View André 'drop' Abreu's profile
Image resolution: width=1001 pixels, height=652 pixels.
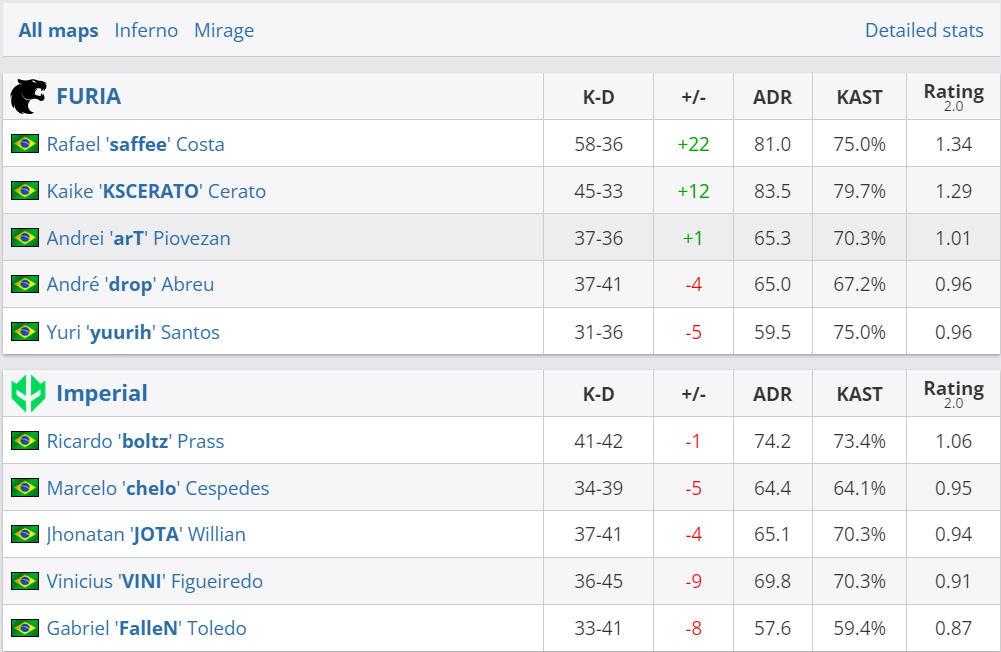tap(130, 285)
